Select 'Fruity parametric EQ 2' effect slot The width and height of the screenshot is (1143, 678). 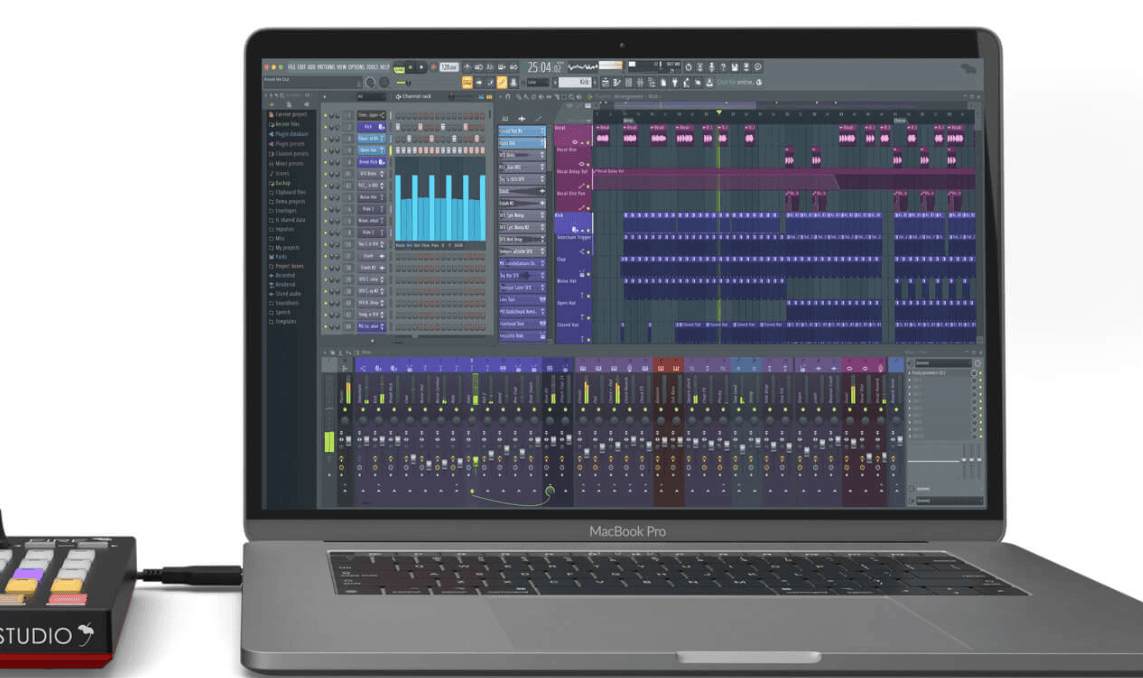coord(940,373)
